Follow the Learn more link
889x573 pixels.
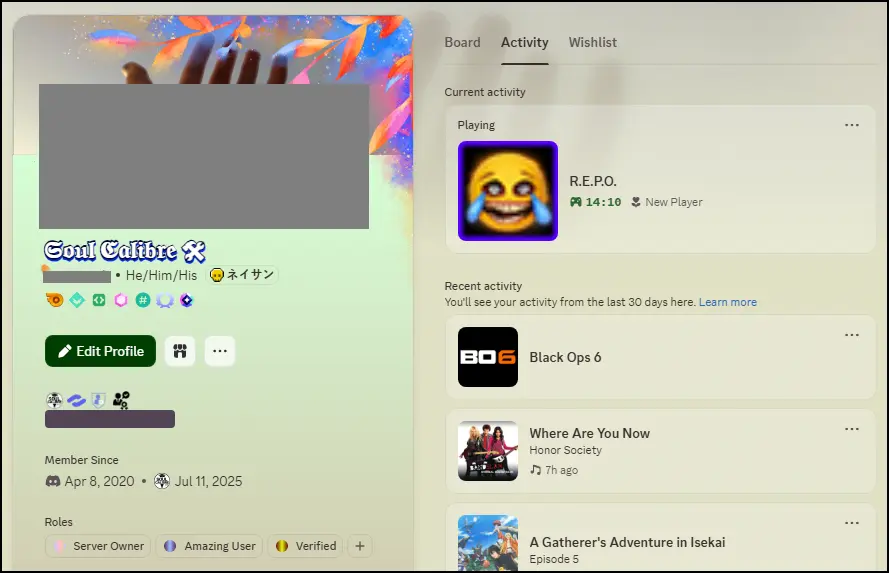pyautogui.click(x=727, y=302)
